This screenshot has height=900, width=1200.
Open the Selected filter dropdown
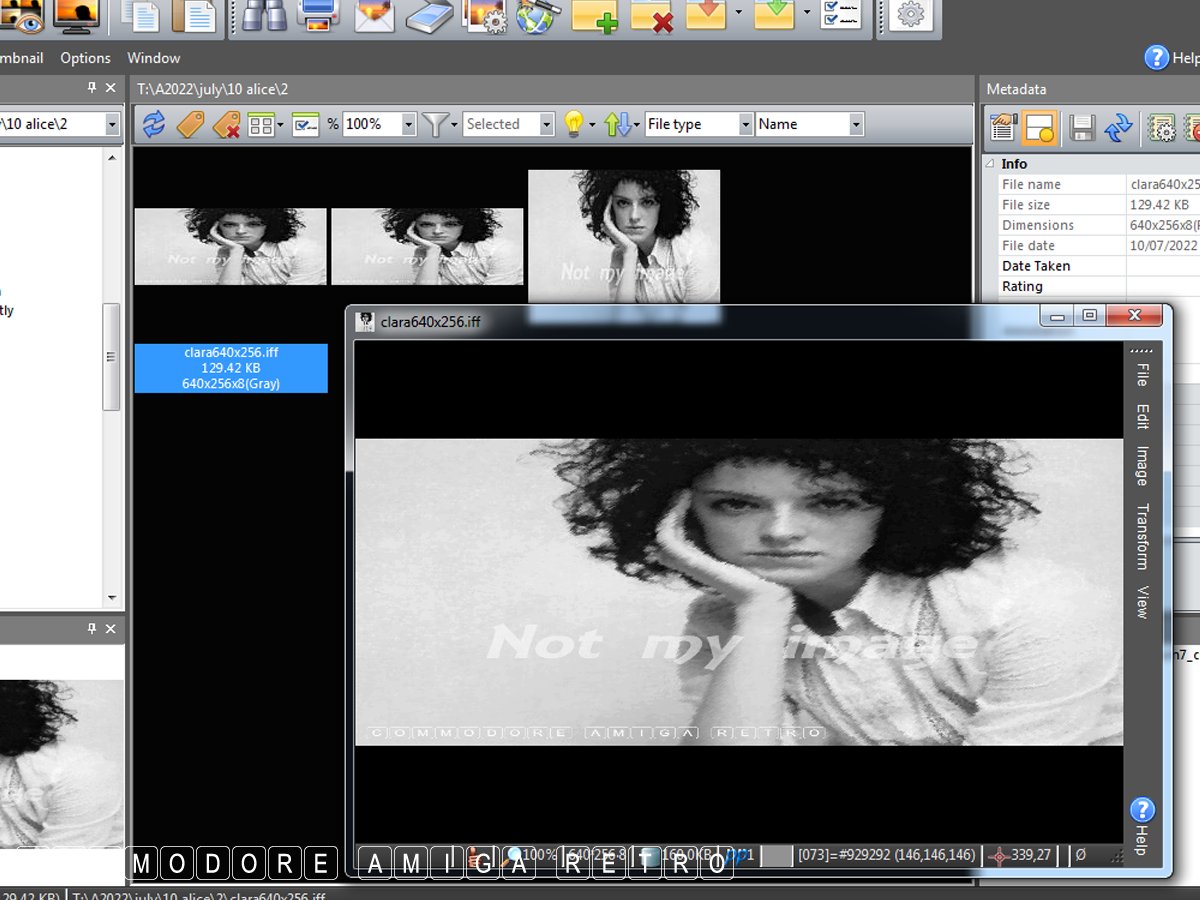546,124
